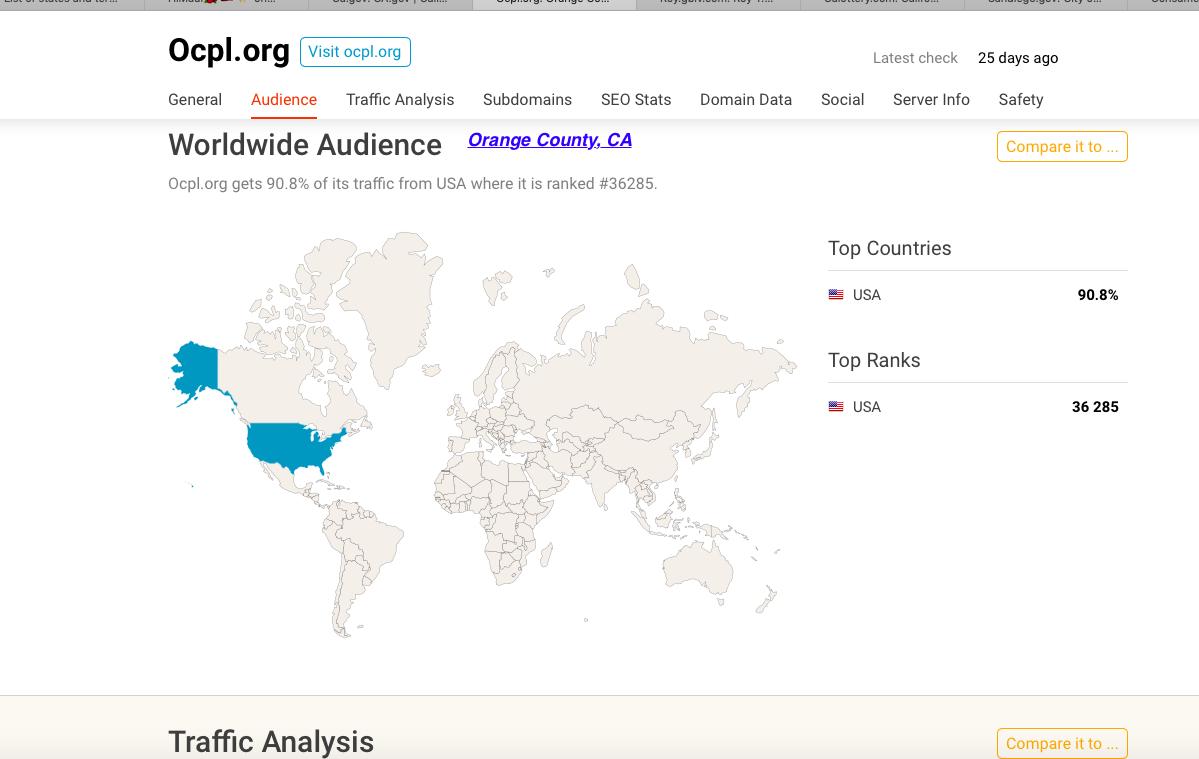Click the 90.8% traffic summary sentence

pyautogui.click(x=413, y=183)
